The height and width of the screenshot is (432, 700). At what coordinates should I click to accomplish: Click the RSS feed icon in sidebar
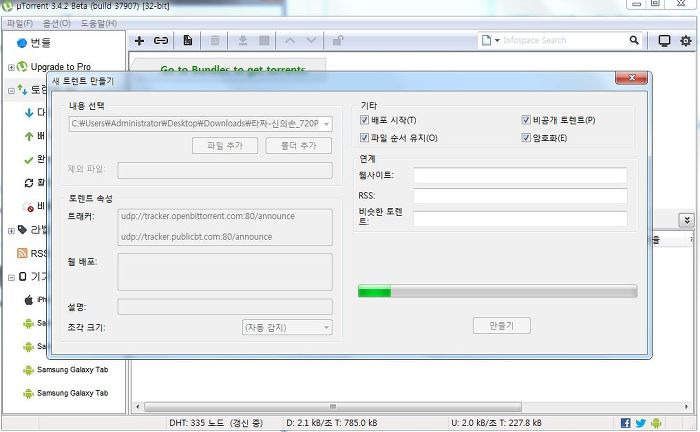click(x=22, y=253)
